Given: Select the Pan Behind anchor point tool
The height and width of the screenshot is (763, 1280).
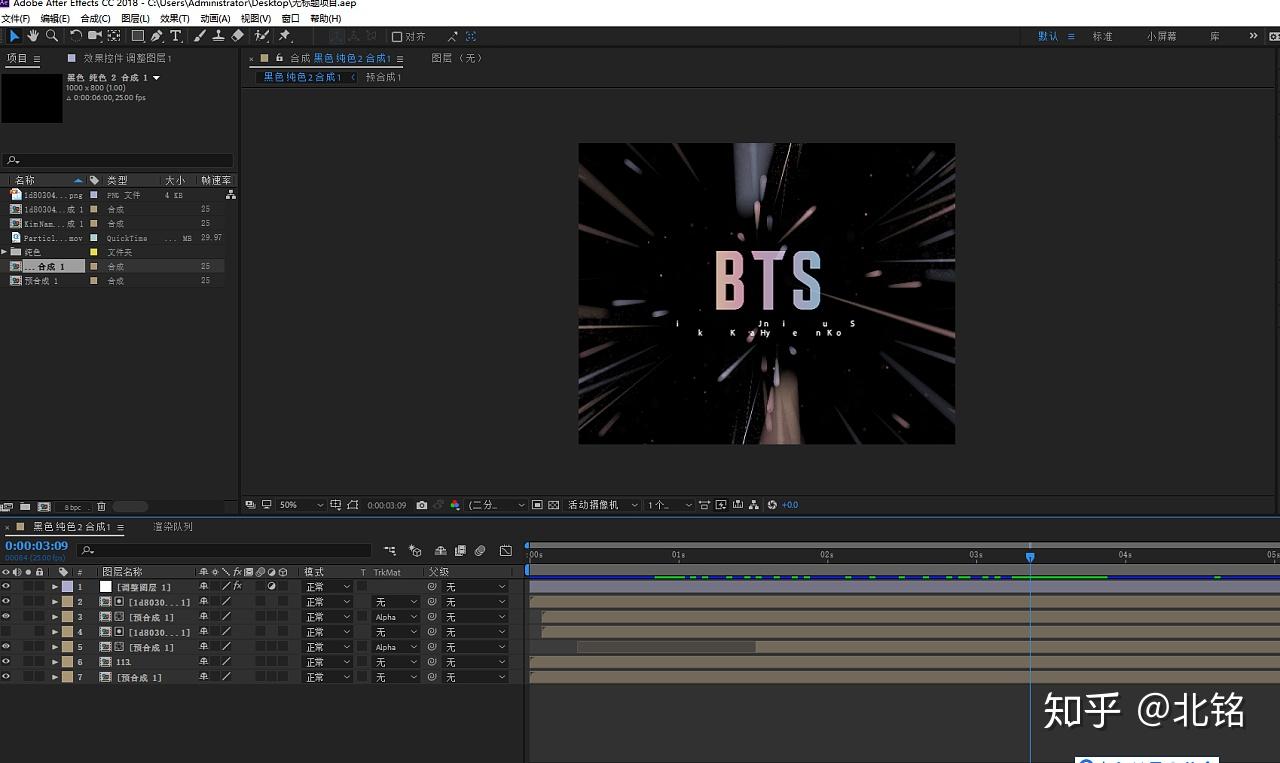Looking at the screenshot, I should click(x=114, y=36).
